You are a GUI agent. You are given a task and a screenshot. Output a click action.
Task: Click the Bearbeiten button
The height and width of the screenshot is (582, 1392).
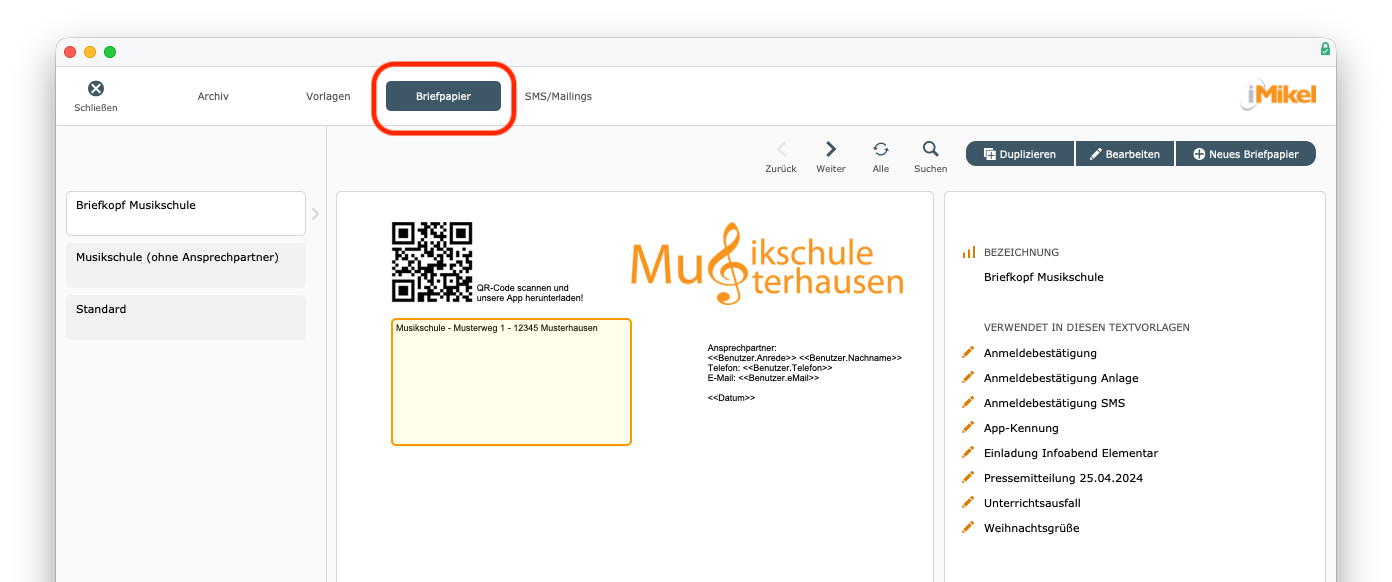1125,154
